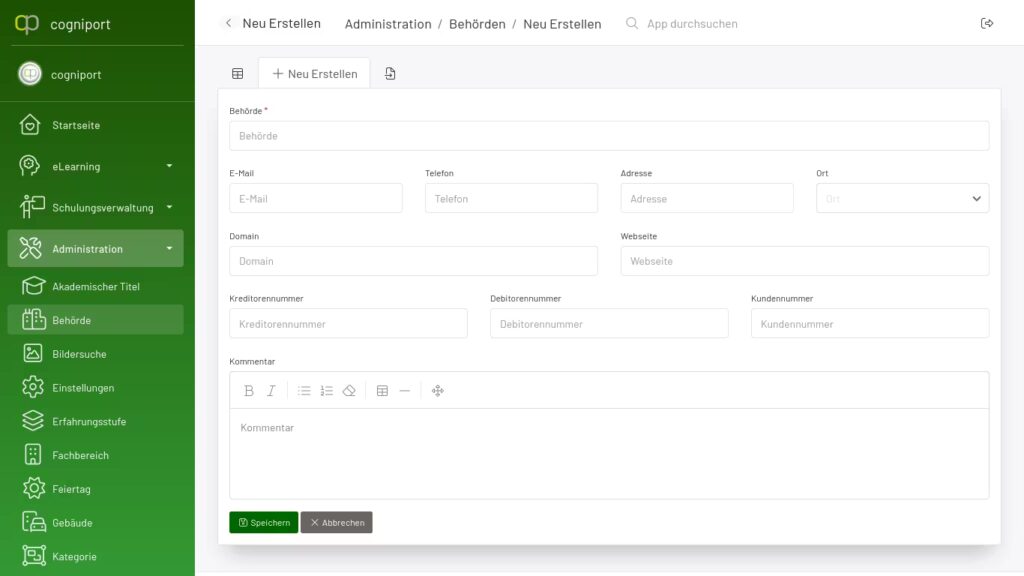Insert horizontal line in comment editor
This screenshot has width=1024, height=576.
pos(404,391)
